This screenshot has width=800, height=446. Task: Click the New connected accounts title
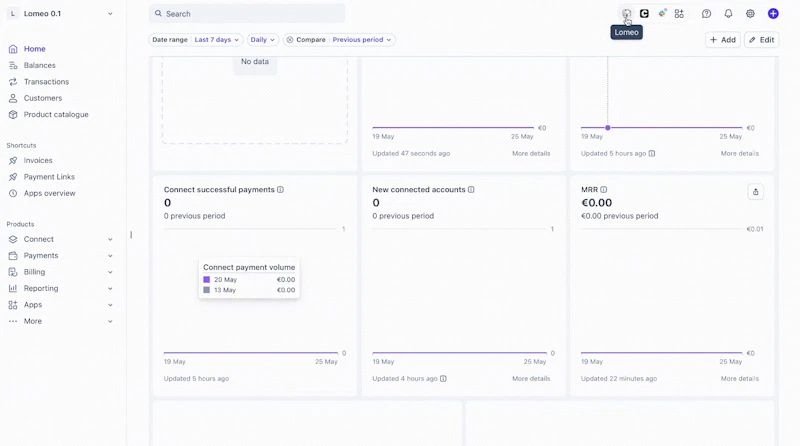(419, 189)
